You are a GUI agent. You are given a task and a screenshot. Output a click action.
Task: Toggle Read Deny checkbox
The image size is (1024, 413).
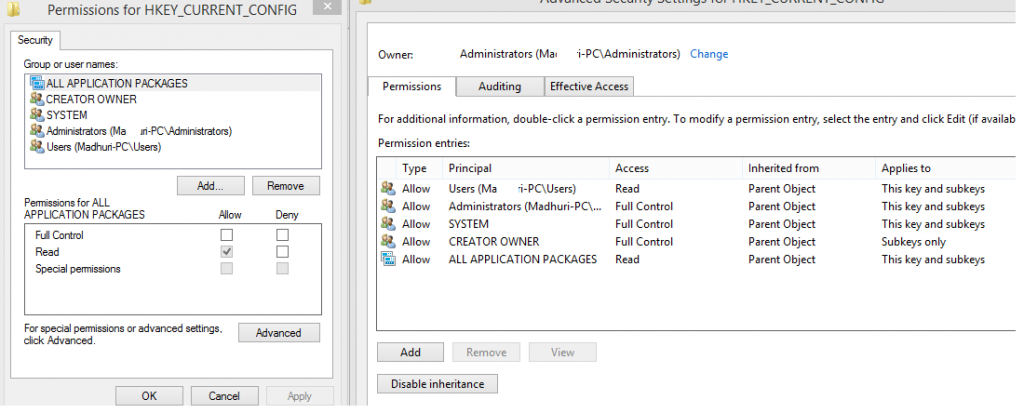click(x=282, y=252)
